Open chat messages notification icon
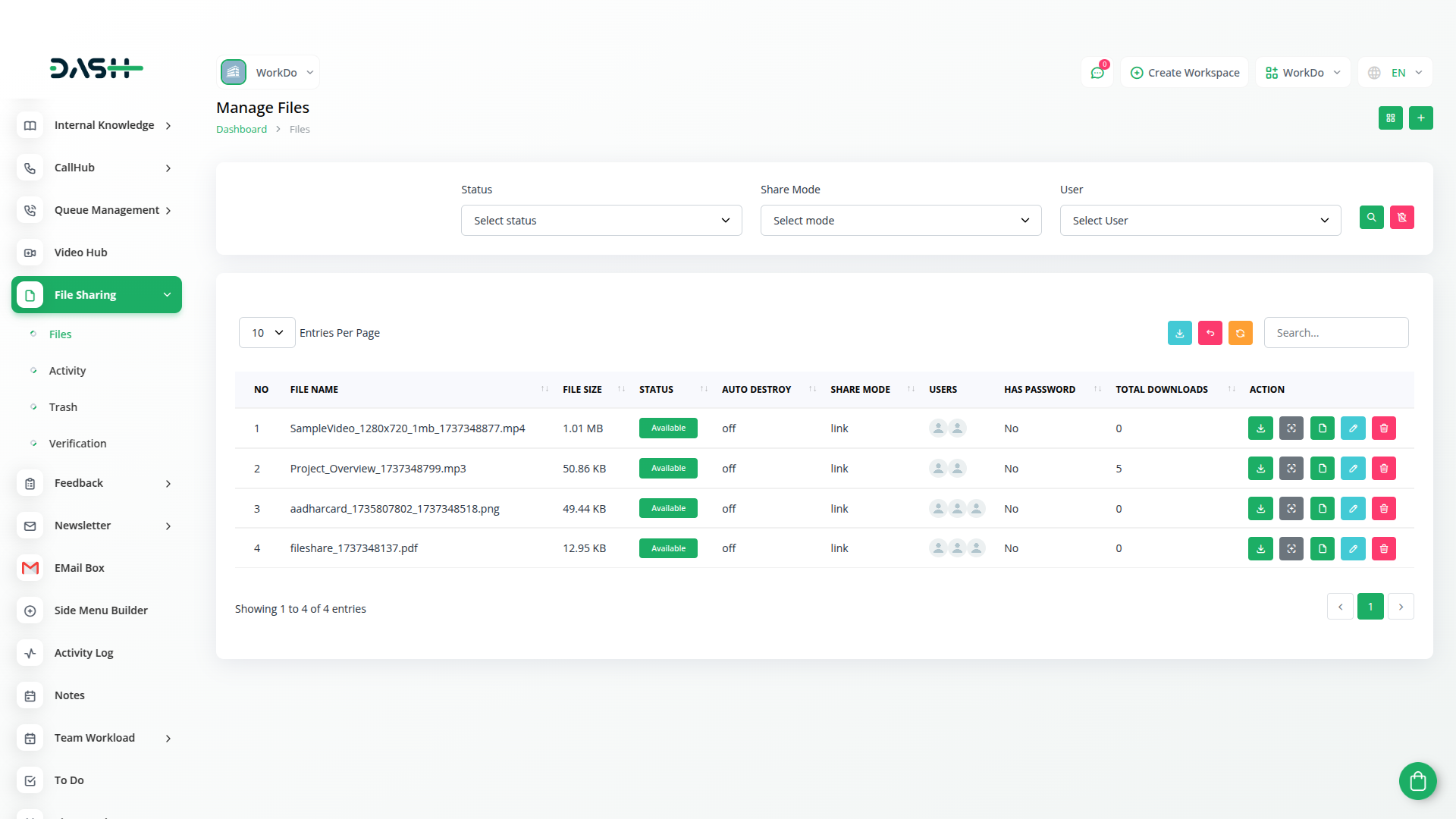This screenshot has height=819, width=1456. (x=1097, y=73)
